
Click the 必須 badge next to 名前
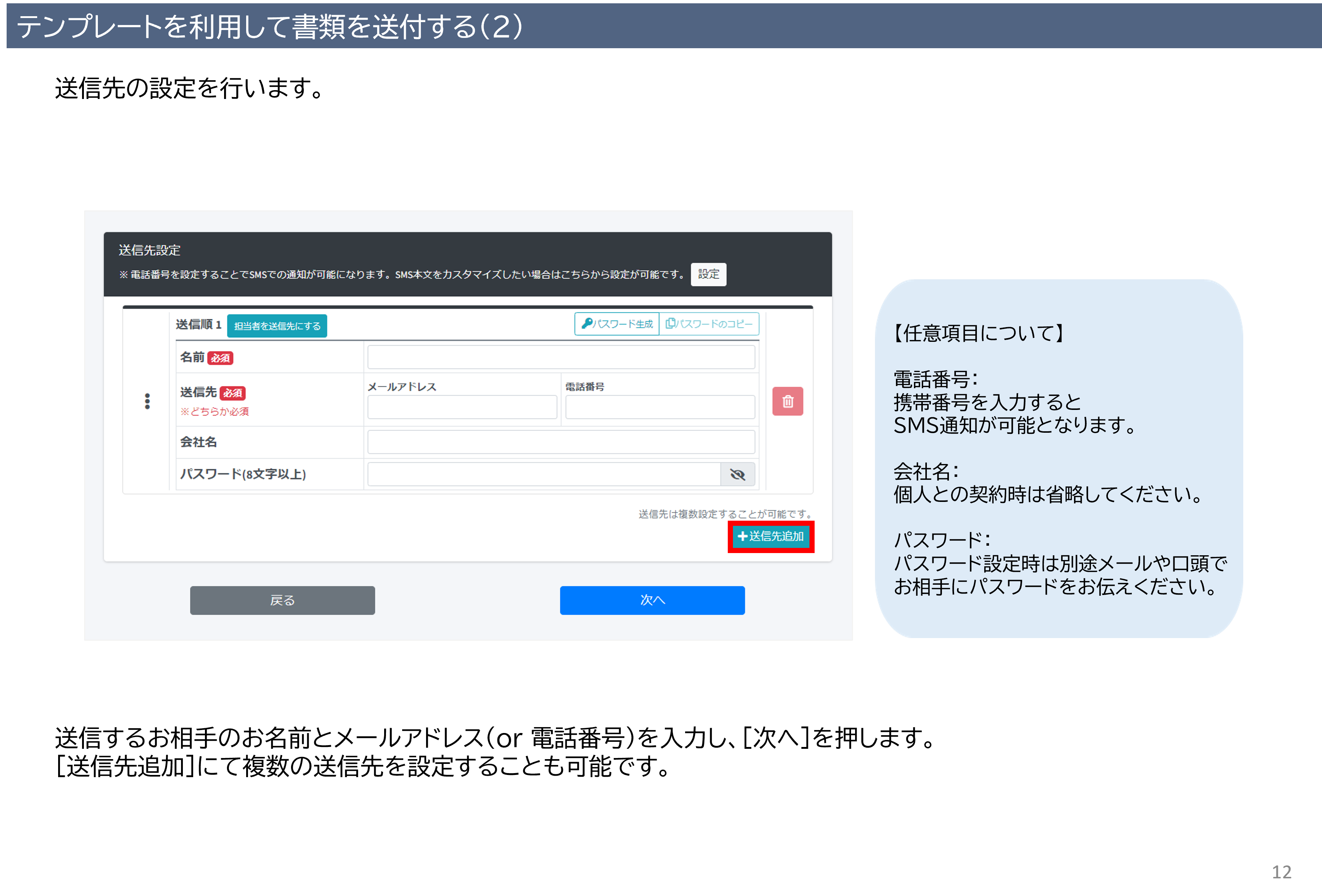click(221, 358)
